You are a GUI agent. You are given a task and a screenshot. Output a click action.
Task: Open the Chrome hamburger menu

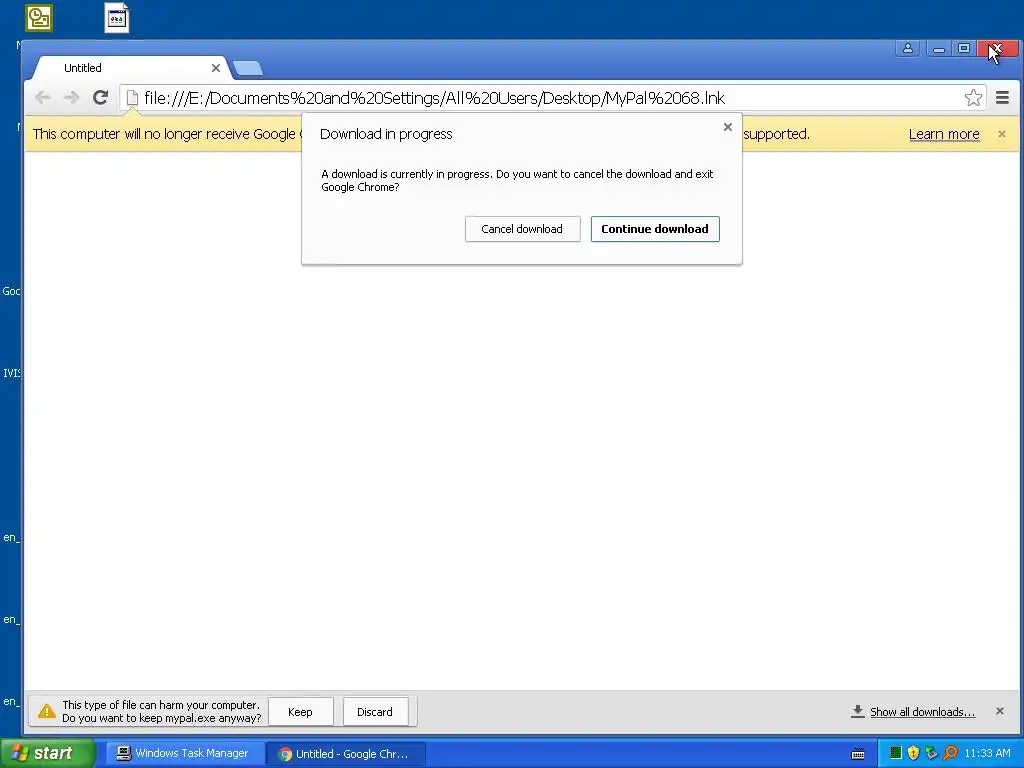pyautogui.click(x=1002, y=98)
